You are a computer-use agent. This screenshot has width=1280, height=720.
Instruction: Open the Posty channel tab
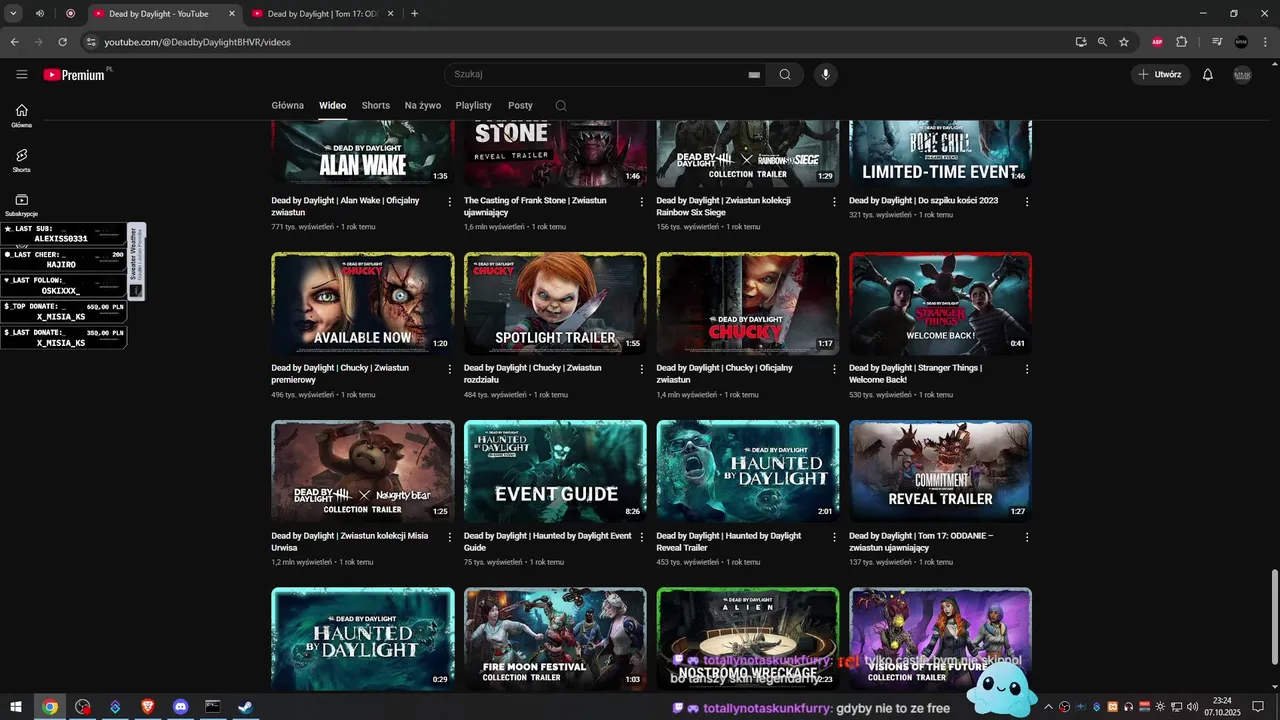[520, 105]
